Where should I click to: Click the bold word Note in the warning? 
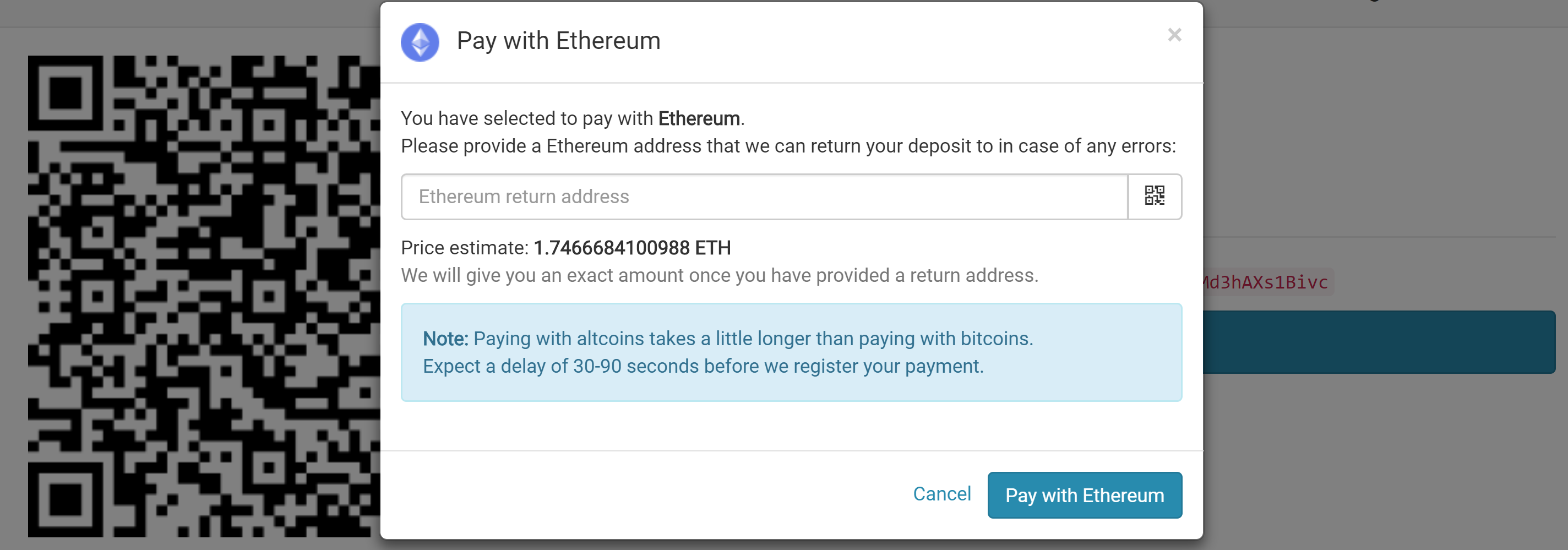(x=444, y=339)
